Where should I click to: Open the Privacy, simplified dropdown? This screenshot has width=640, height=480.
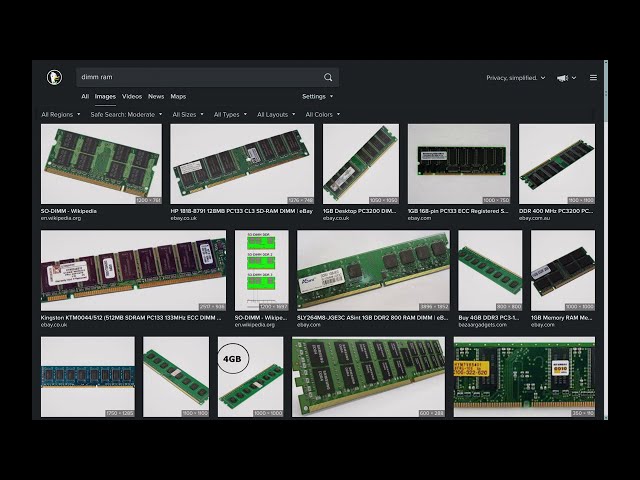click(x=516, y=78)
